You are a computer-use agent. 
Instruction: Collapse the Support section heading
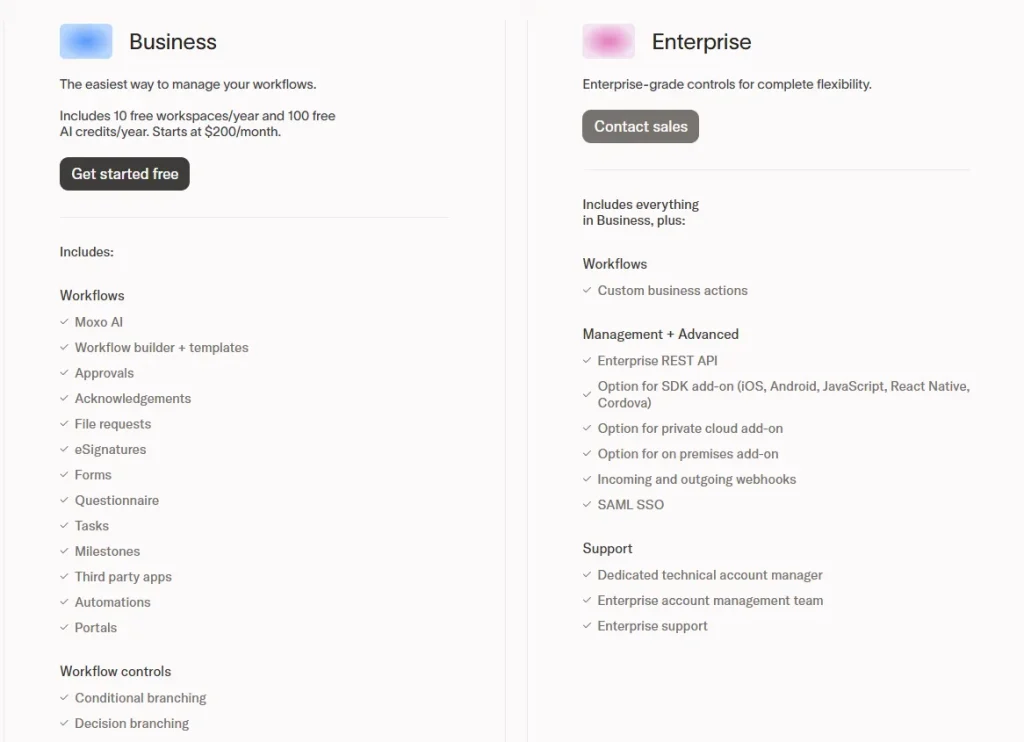(607, 548)
